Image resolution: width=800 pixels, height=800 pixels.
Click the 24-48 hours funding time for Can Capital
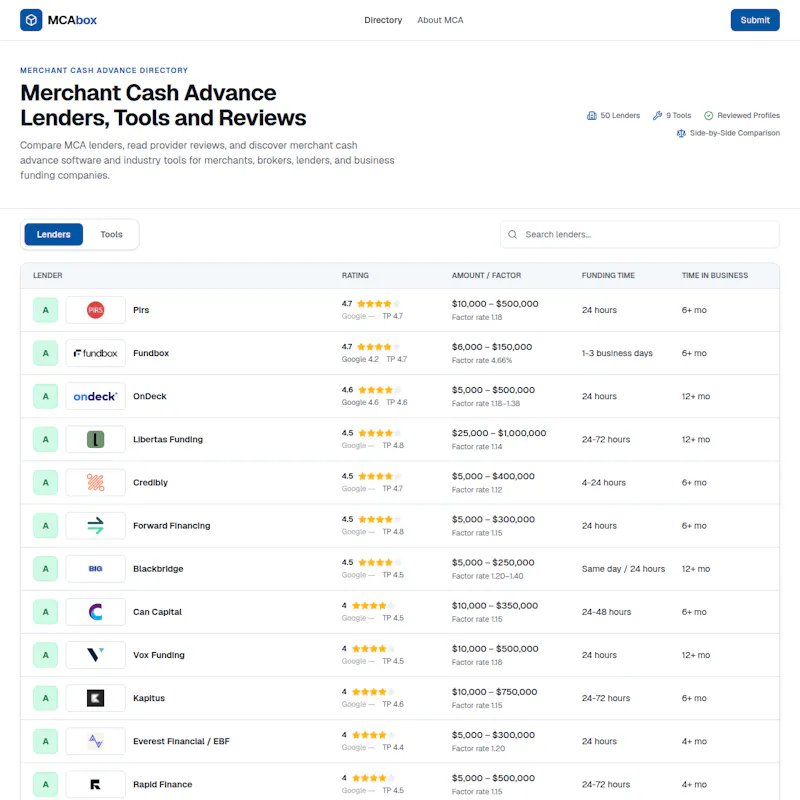point(606,612)
